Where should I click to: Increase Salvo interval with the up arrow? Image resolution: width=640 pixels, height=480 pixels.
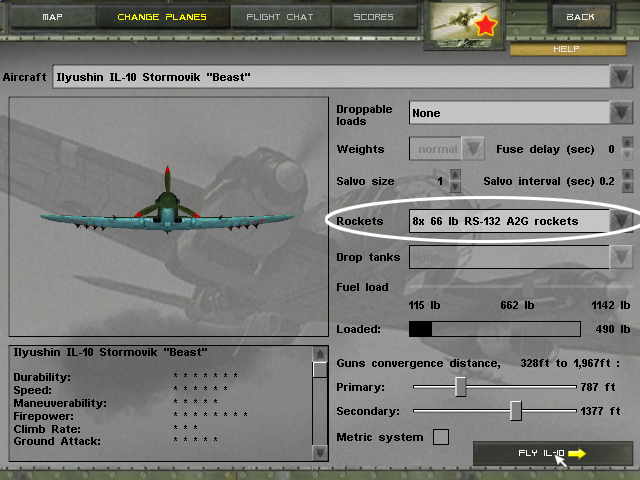627,175
